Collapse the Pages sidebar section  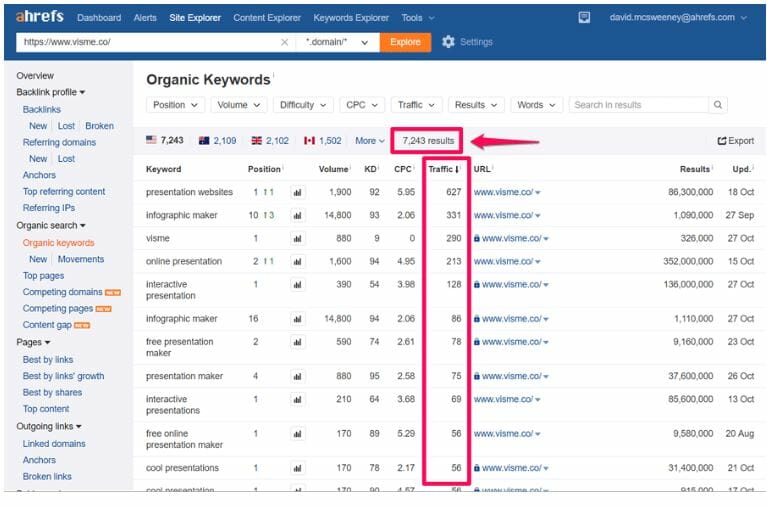33,343
